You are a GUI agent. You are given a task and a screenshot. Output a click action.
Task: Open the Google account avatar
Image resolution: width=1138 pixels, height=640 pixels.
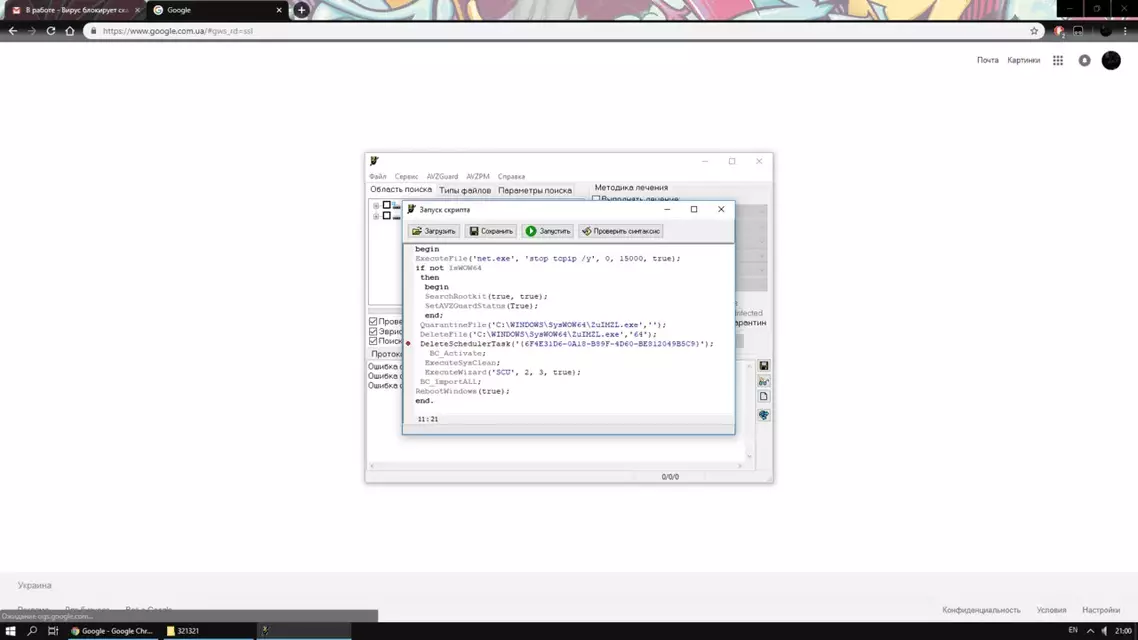pos(1111,60)
